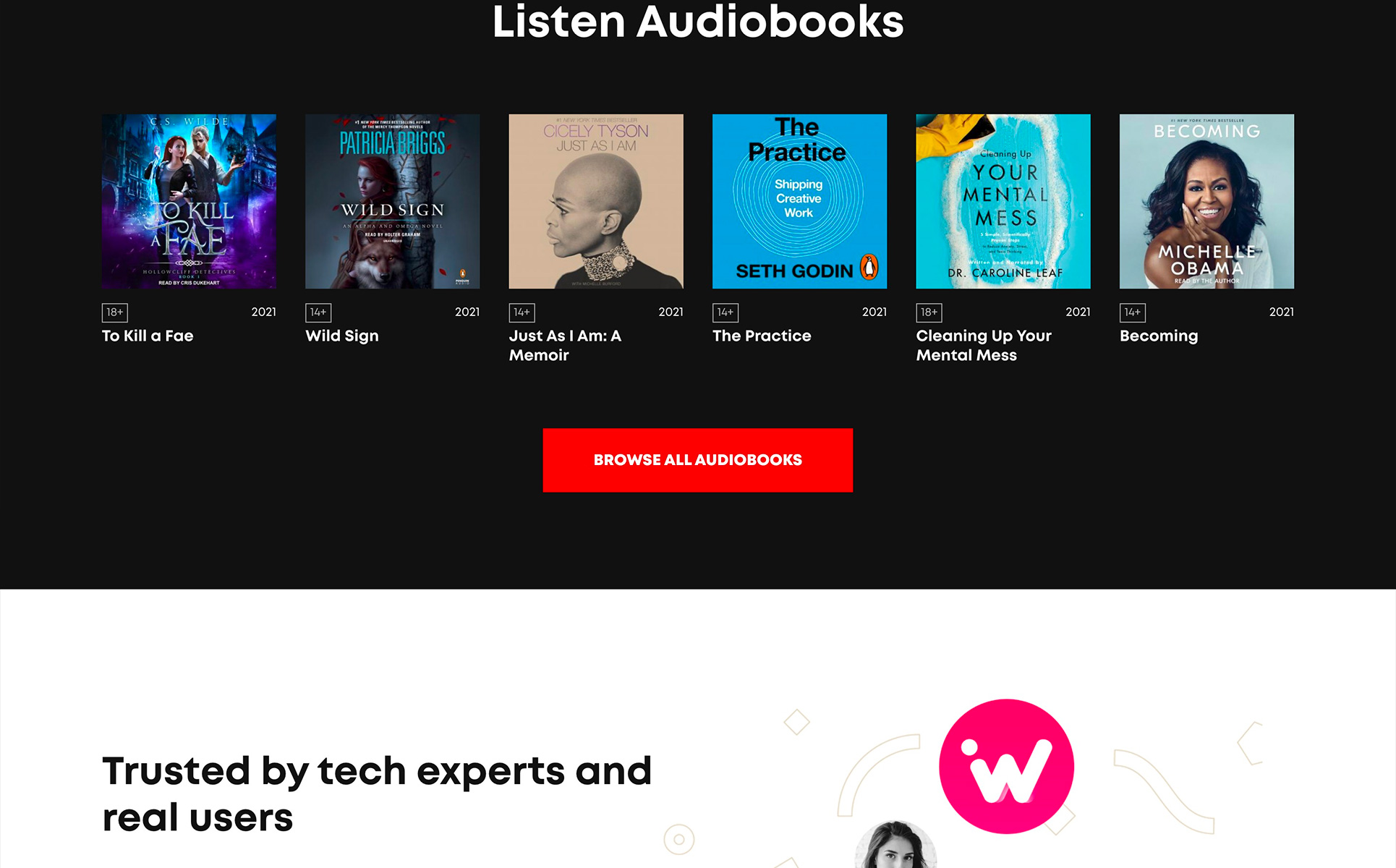Open the To Kill a Fae title link
Viewport: 1396px width, 868px height.
tap(148, 336)
